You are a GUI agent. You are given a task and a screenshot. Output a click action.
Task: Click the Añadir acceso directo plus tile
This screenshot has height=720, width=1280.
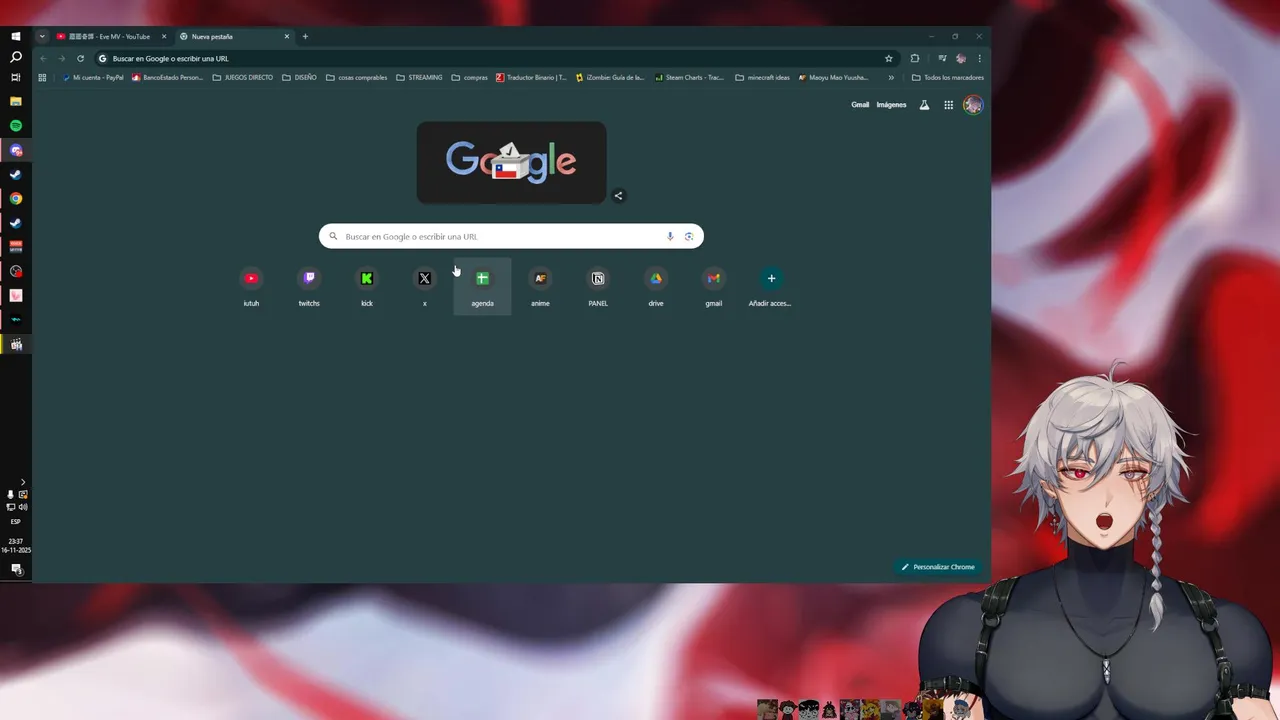click(771, 286)
